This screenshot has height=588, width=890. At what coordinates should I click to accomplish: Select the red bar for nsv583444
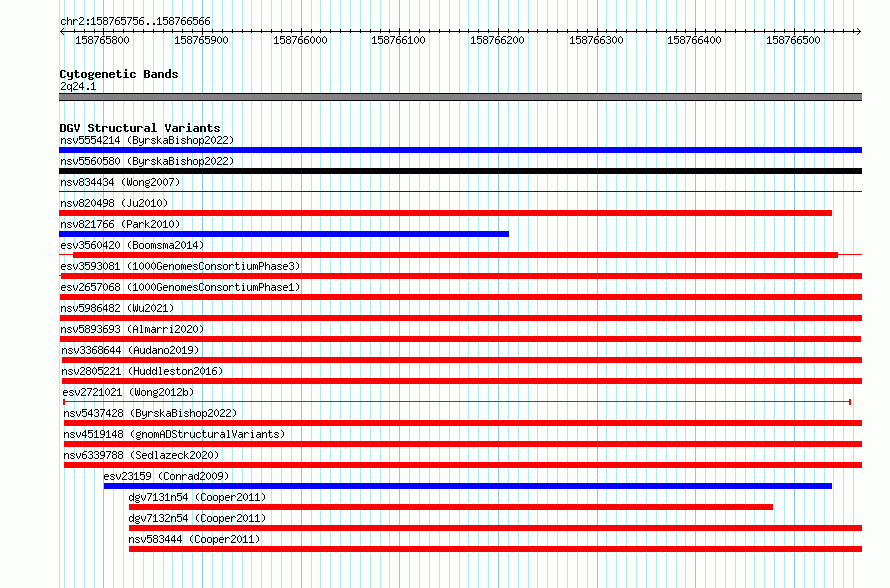(x=496, y=549)
